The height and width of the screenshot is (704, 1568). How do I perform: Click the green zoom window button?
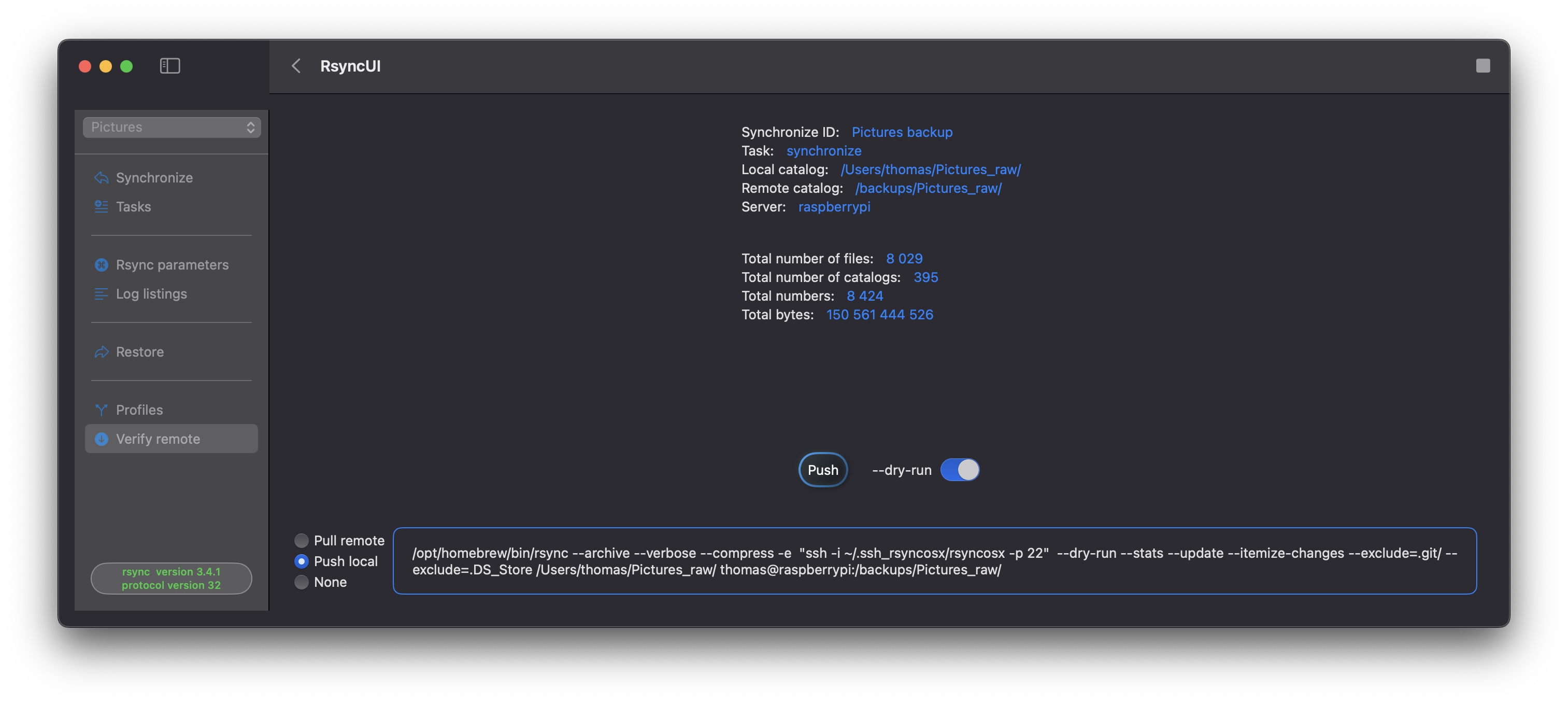(126, 66)
